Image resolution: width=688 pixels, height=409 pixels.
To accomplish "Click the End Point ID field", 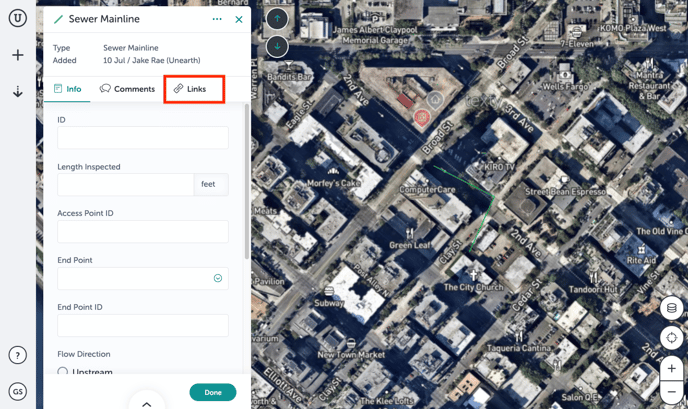I will tap(143, 325).
